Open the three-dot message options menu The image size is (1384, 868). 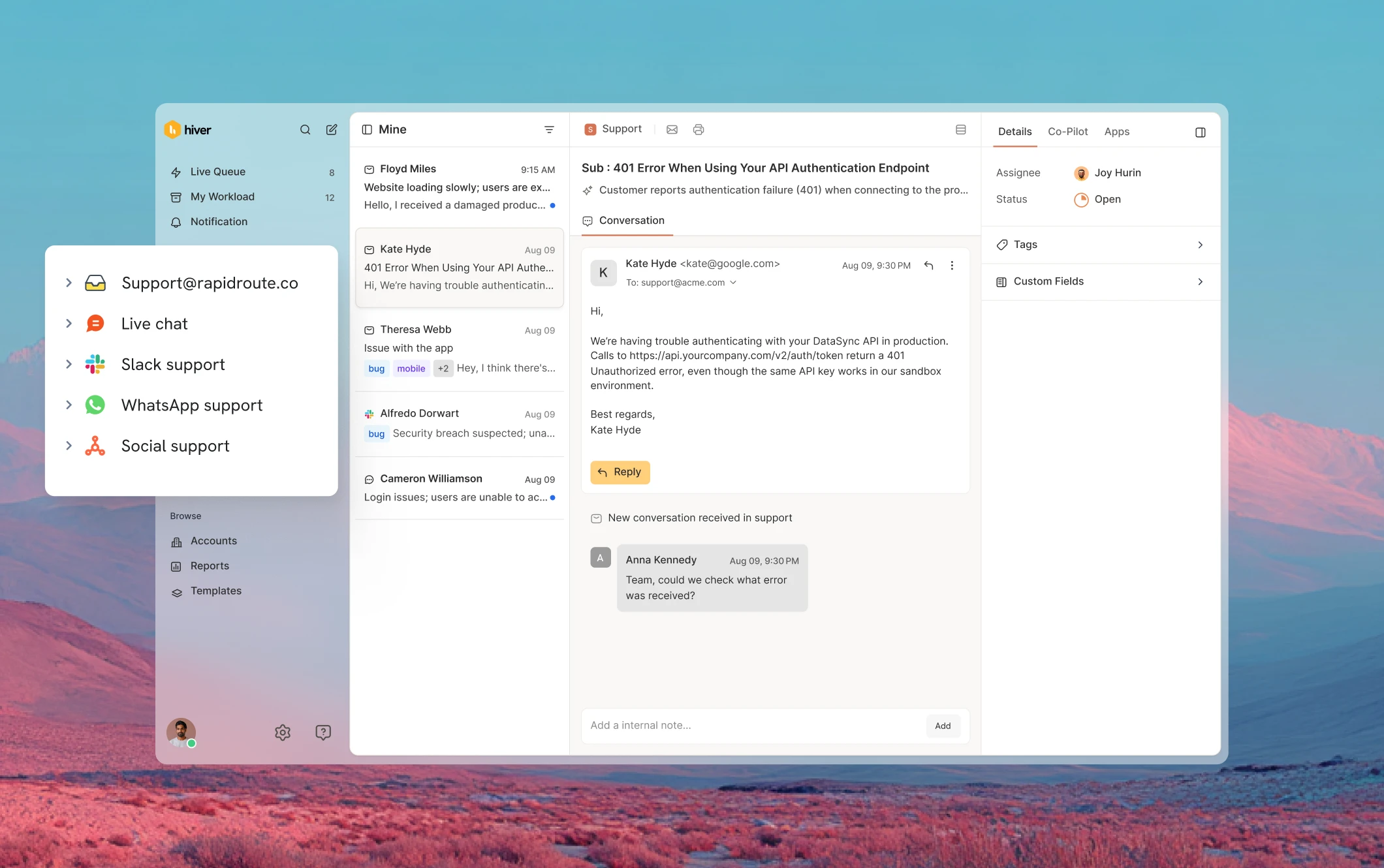click(x=952, y=266)
